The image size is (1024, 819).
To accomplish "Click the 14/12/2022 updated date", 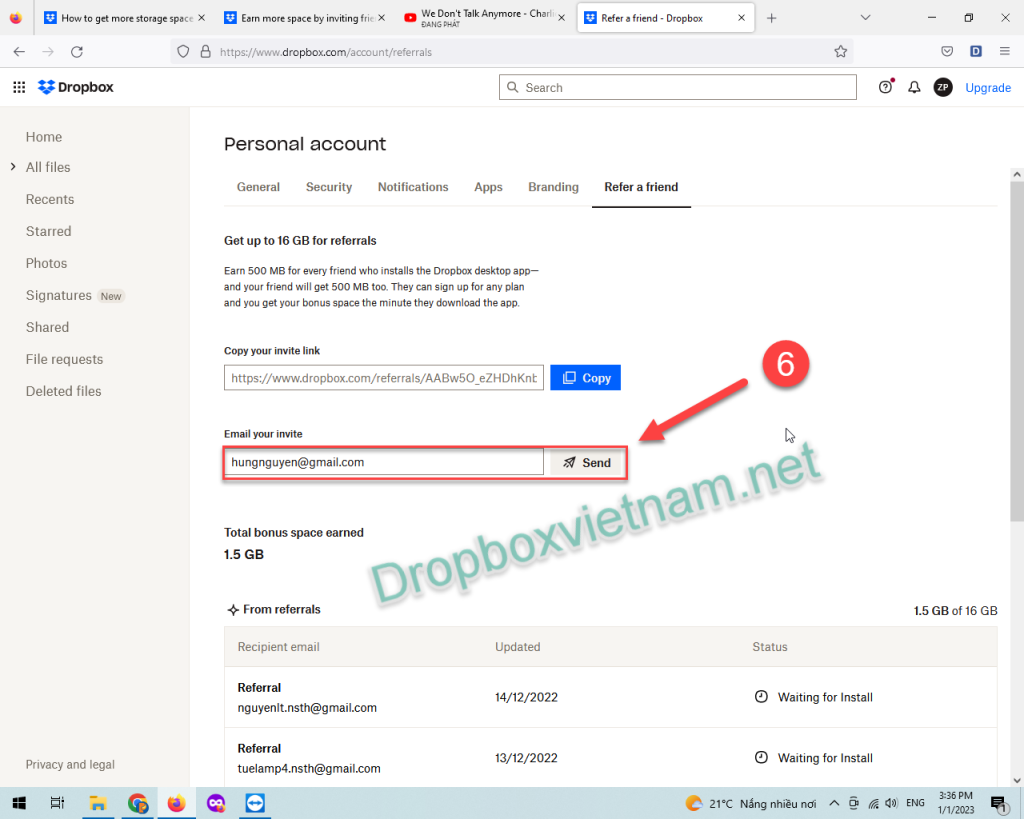I will [x=526, y=697].
